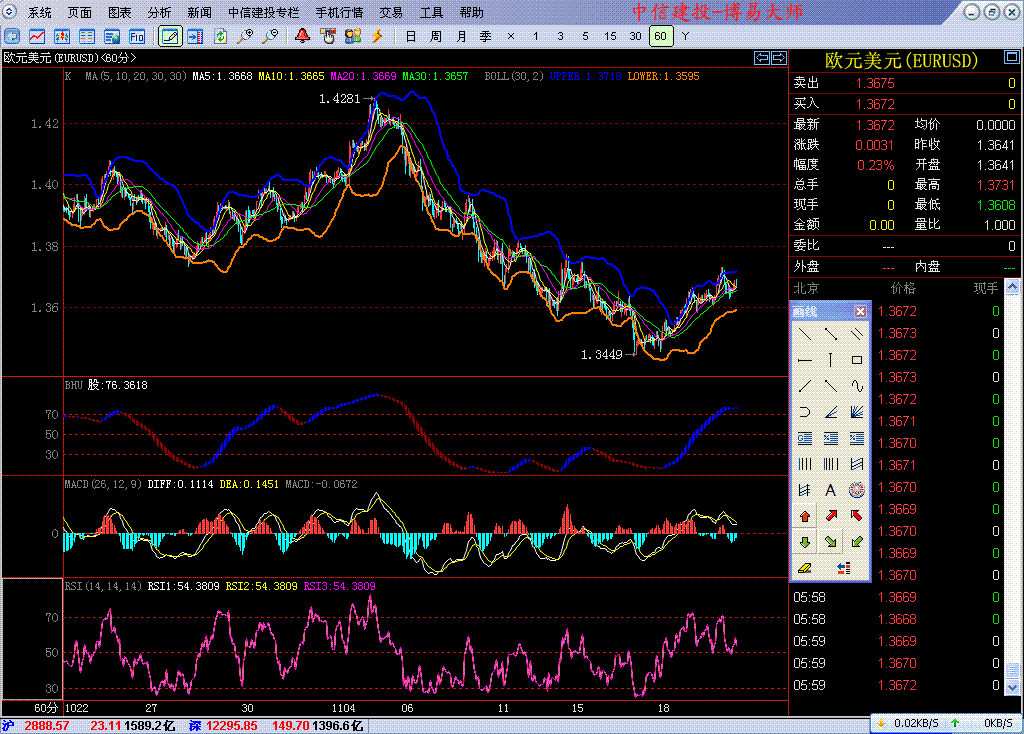Toggle the drawing tools pencil toolbar button
The height and width of the screenshot is (734, 1024).
pyautogui.click(x=171, y=36)
